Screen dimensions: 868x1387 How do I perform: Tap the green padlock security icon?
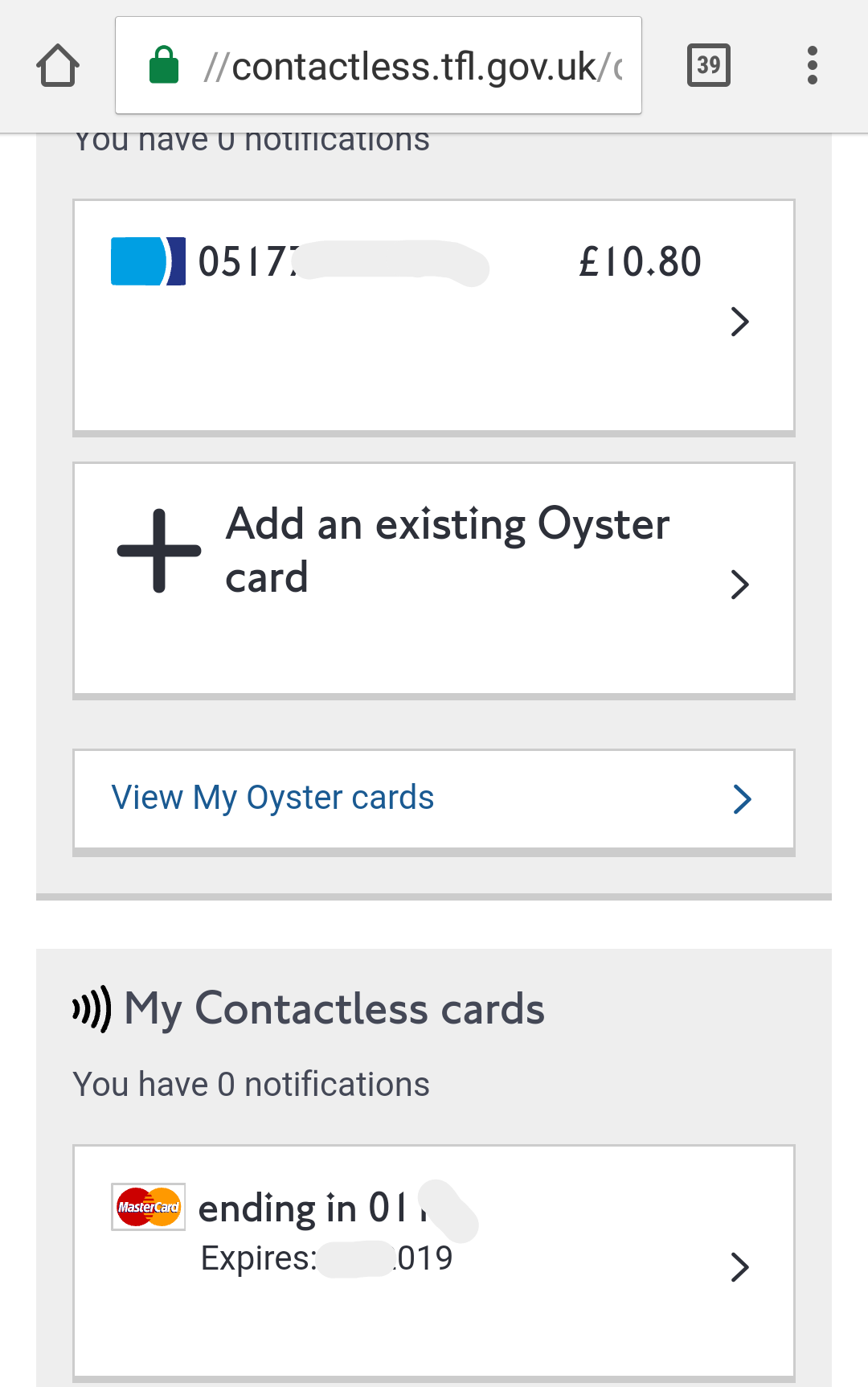pyautogui.click(x=164, y=65)
